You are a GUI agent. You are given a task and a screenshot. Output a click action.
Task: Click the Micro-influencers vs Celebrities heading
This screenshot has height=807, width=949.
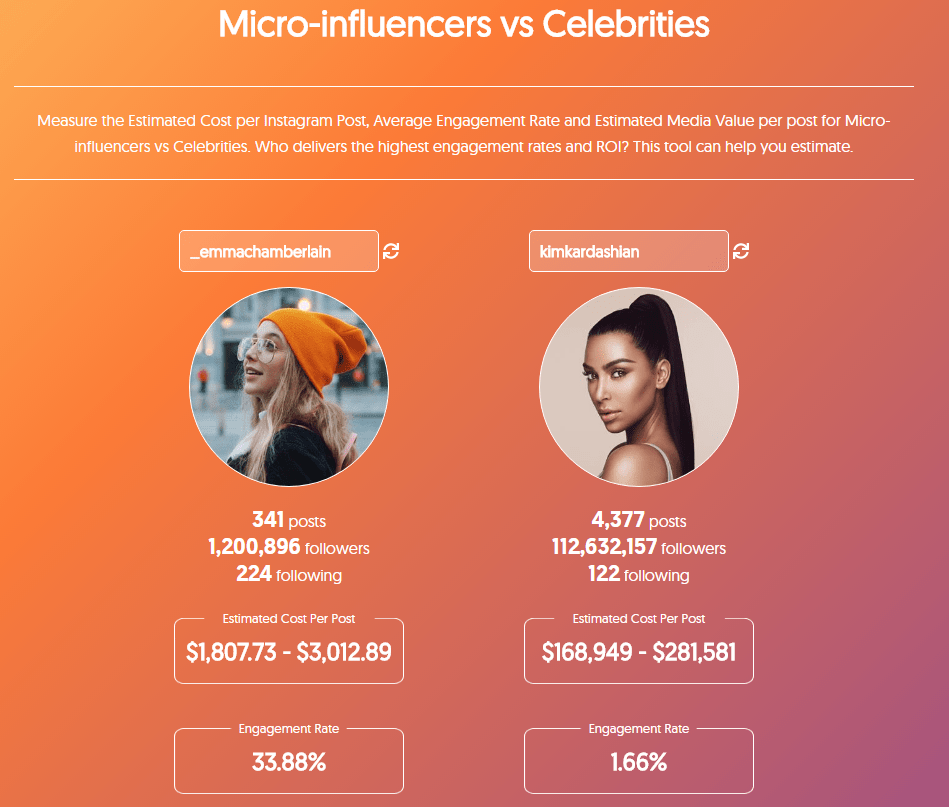click(464, 24)
